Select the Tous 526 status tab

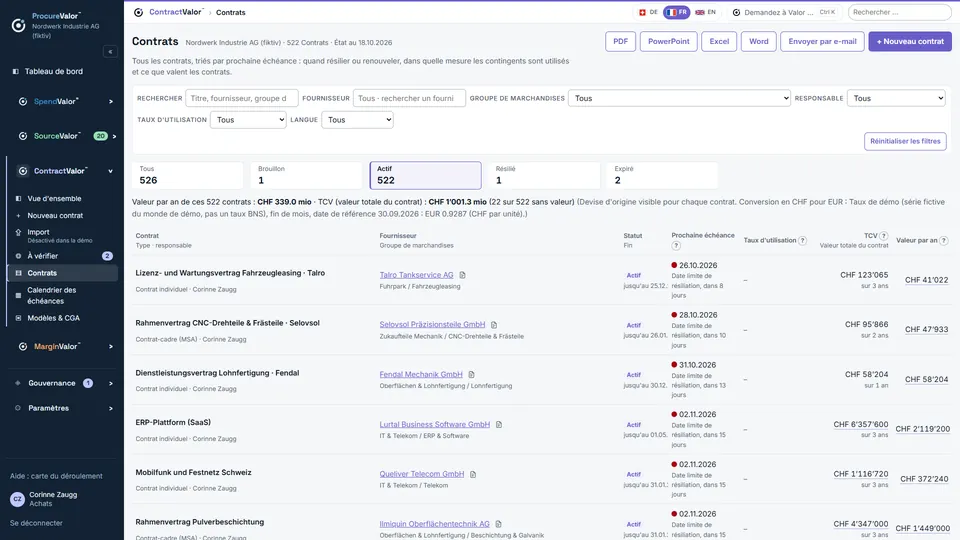tap(187, 175)
